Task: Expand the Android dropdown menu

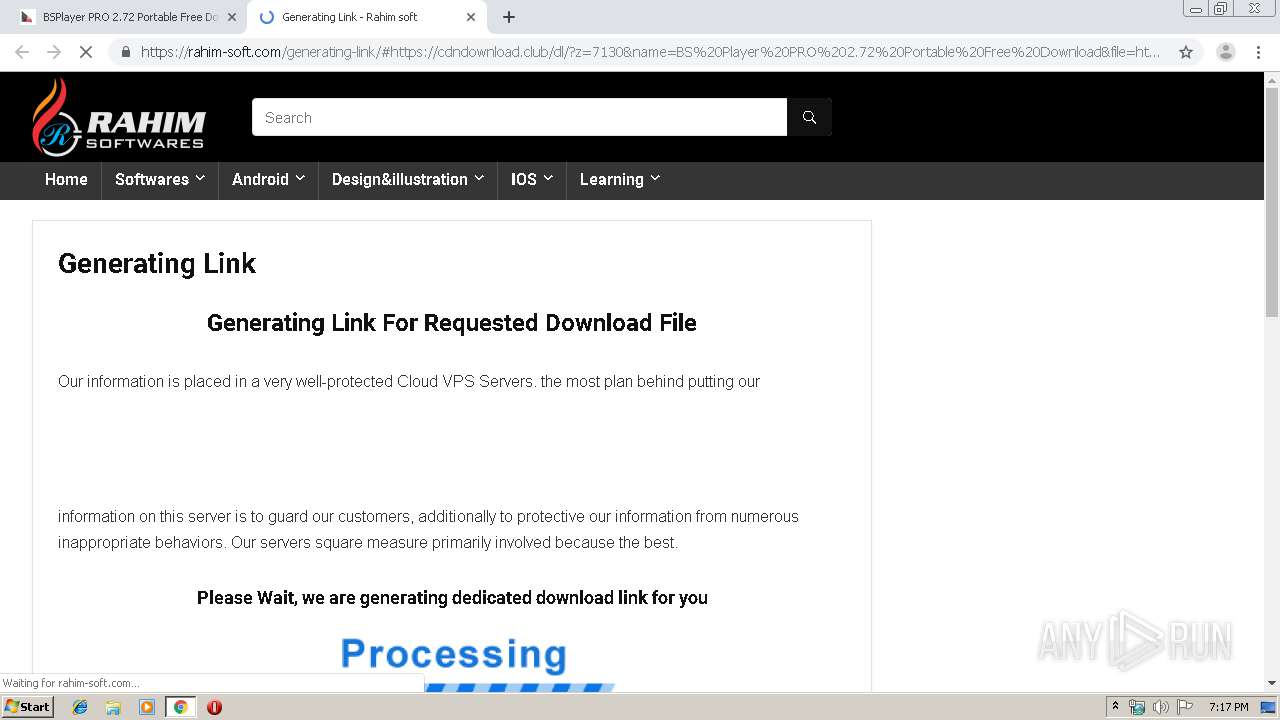Action: (x=268, y=180)
